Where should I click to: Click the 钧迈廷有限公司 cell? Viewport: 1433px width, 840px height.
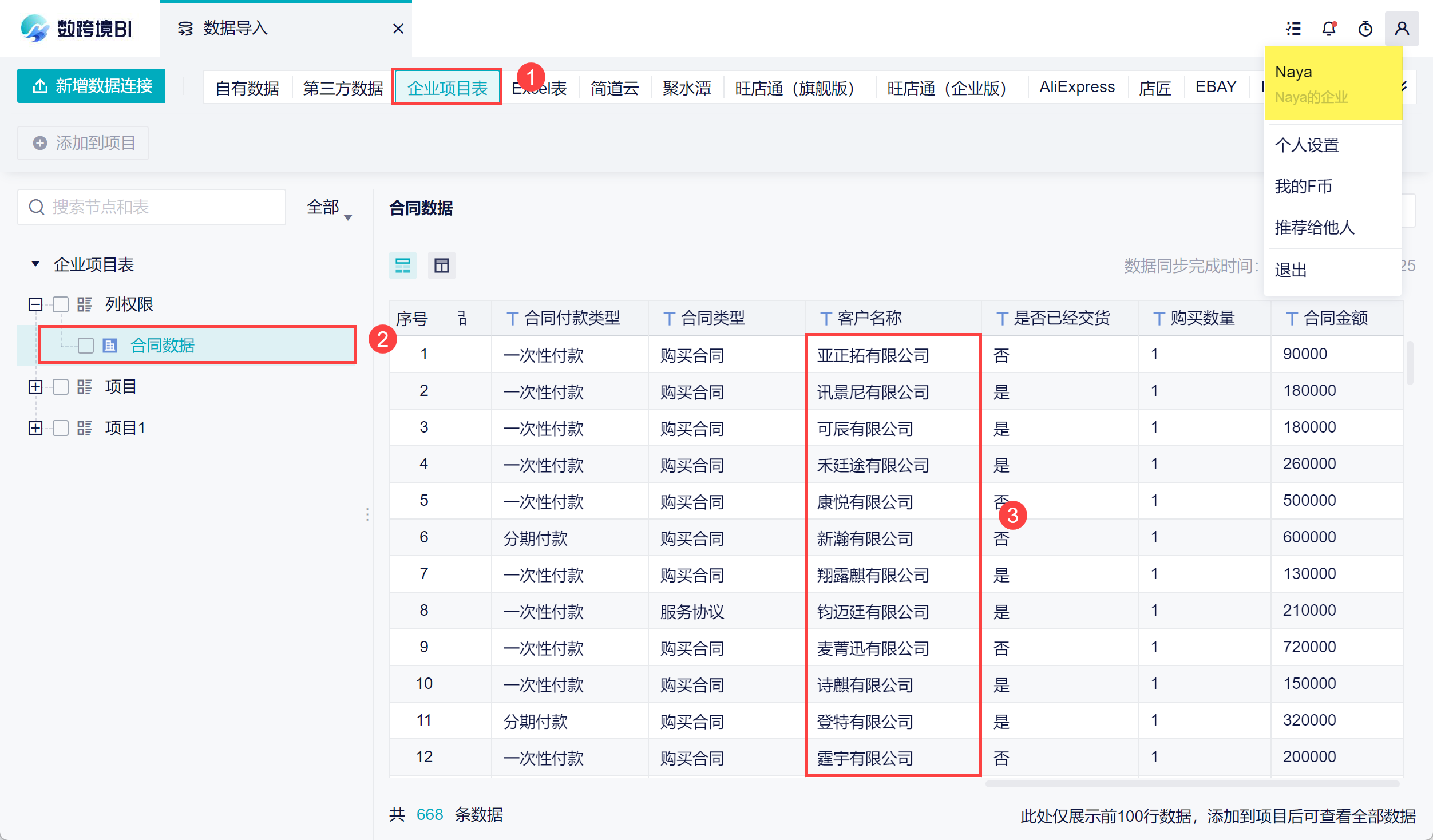point(893,611)
